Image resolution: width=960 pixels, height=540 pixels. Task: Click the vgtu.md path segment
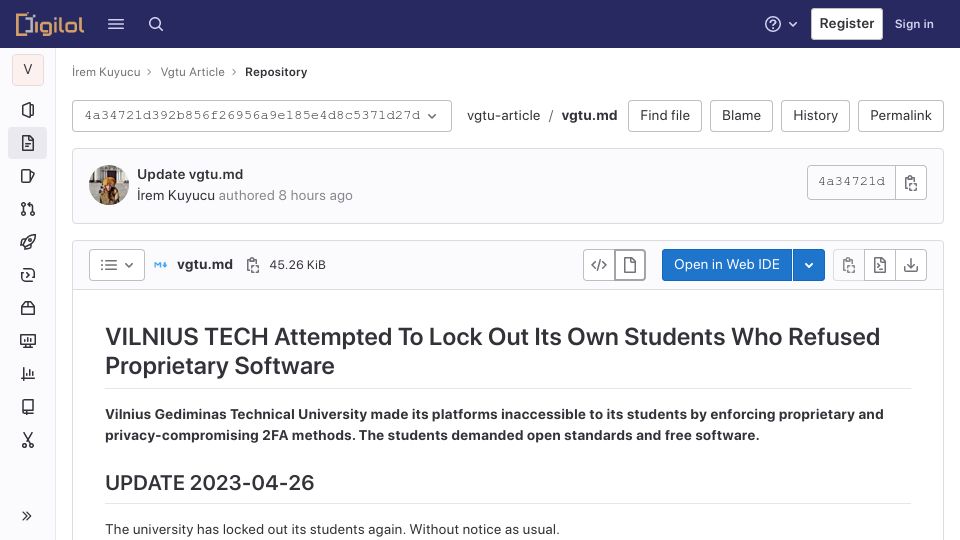[589, 116]
